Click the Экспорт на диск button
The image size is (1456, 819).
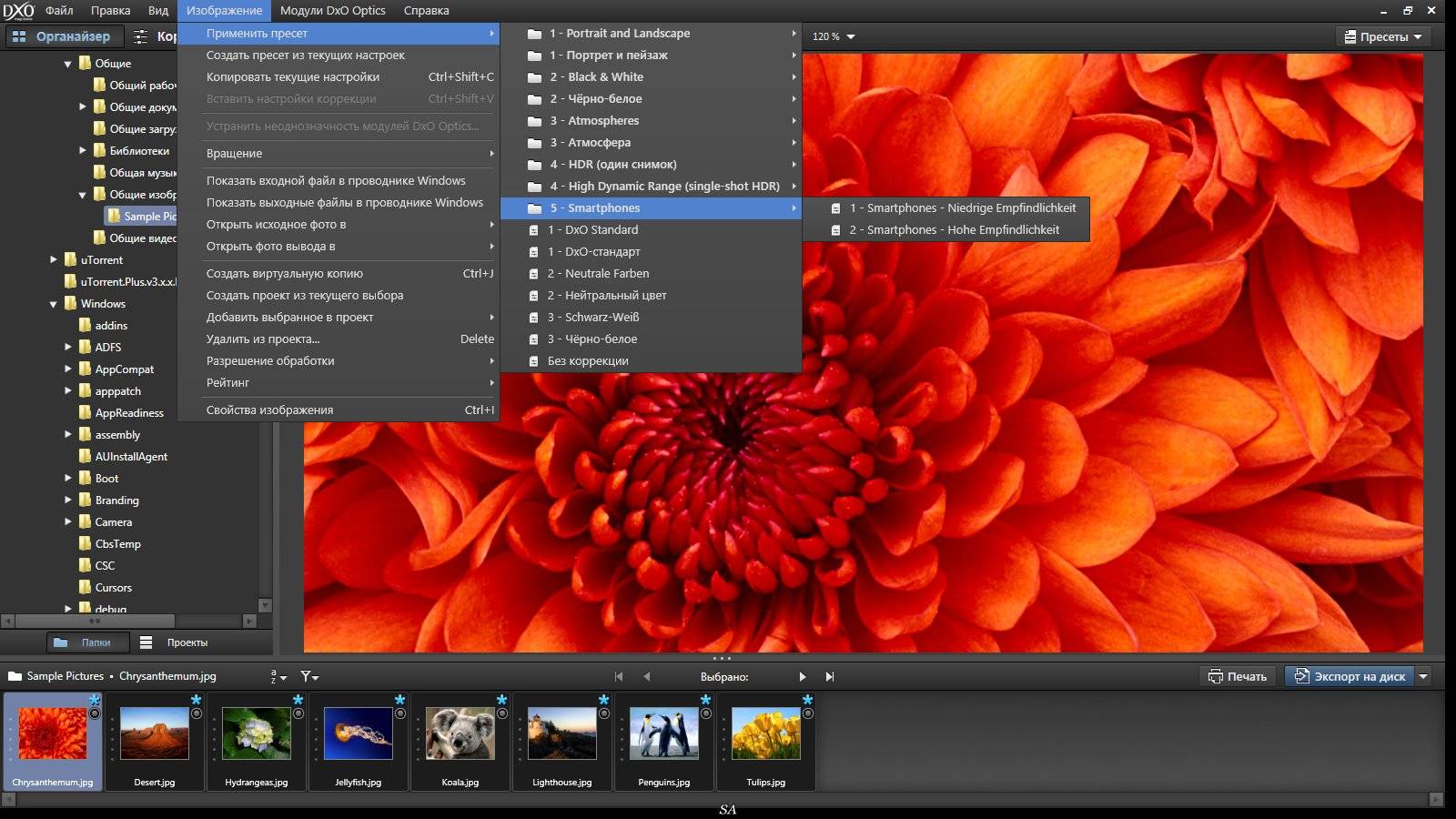(x=1350, y=676)
